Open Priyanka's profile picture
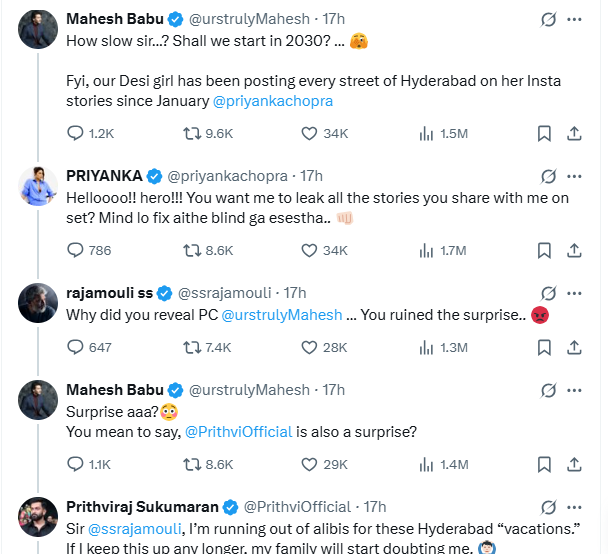 (38, 185)
